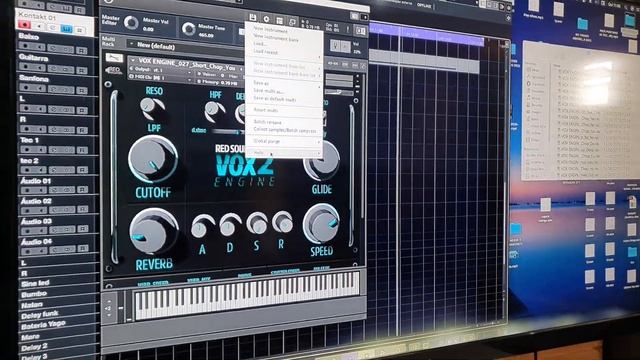The width and height of the screenshot is (640, 360).
Task: Click keyboard octave up arrow
Action: 109,302
